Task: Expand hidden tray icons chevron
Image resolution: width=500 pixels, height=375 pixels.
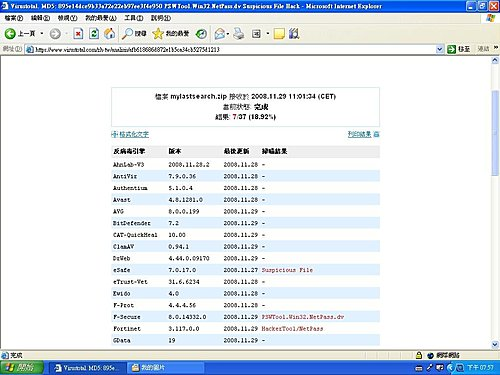Action: coord(450,368)
